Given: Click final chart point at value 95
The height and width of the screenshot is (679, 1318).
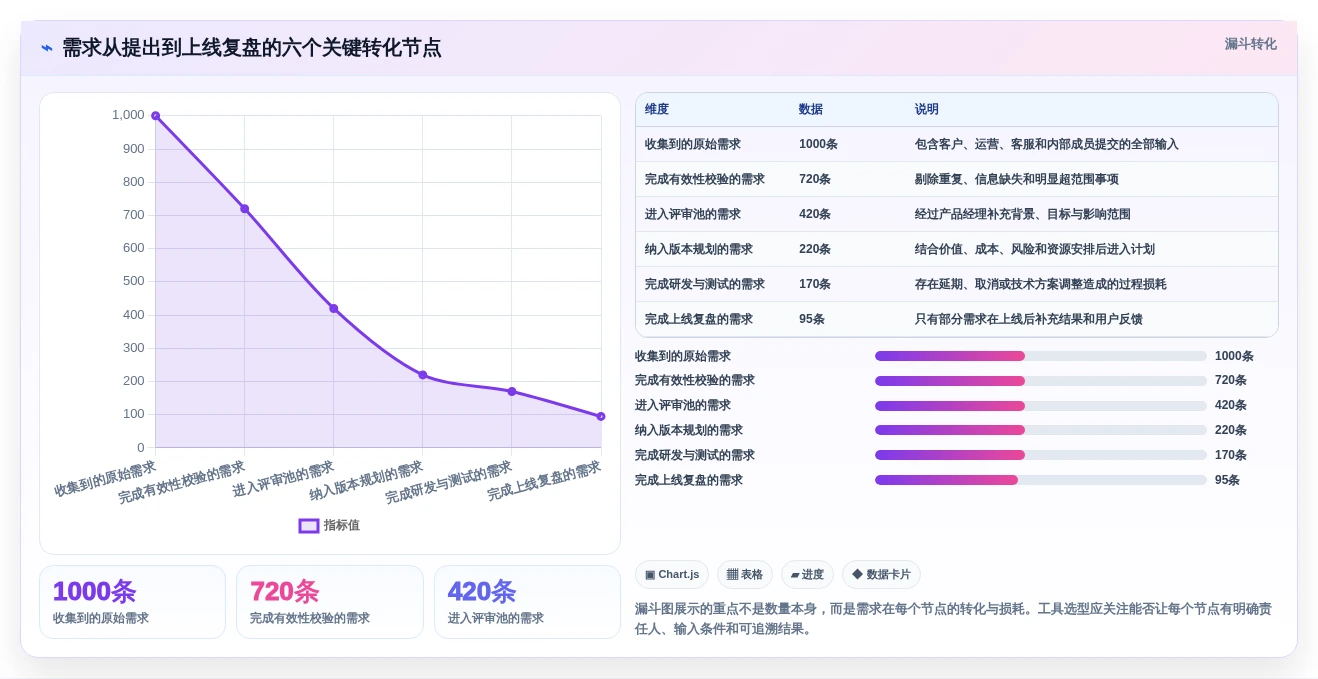Looking at the screenshot, I should (x=601, y=416).
